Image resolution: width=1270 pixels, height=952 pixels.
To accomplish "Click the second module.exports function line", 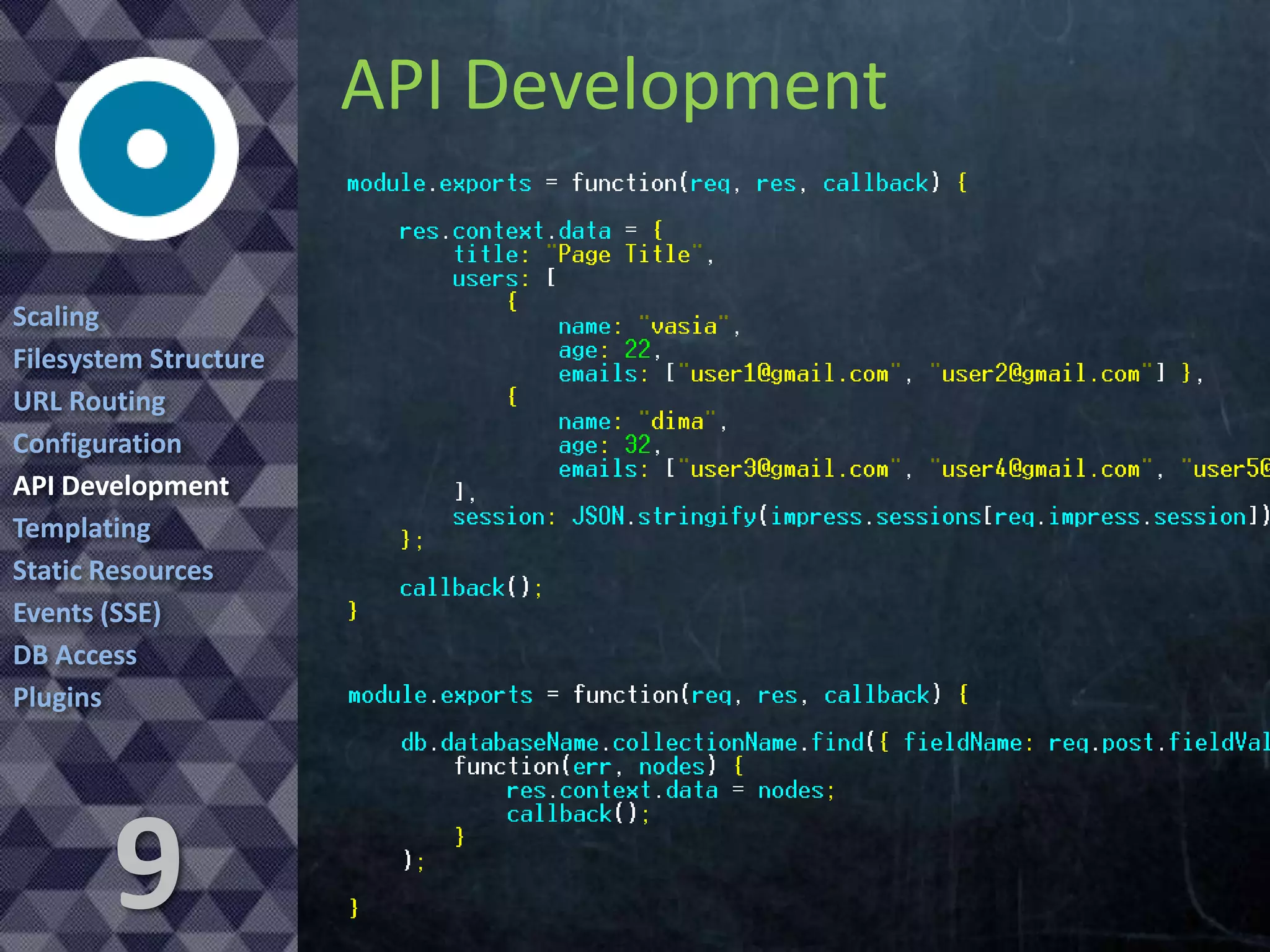I will [x=659, y=695].
